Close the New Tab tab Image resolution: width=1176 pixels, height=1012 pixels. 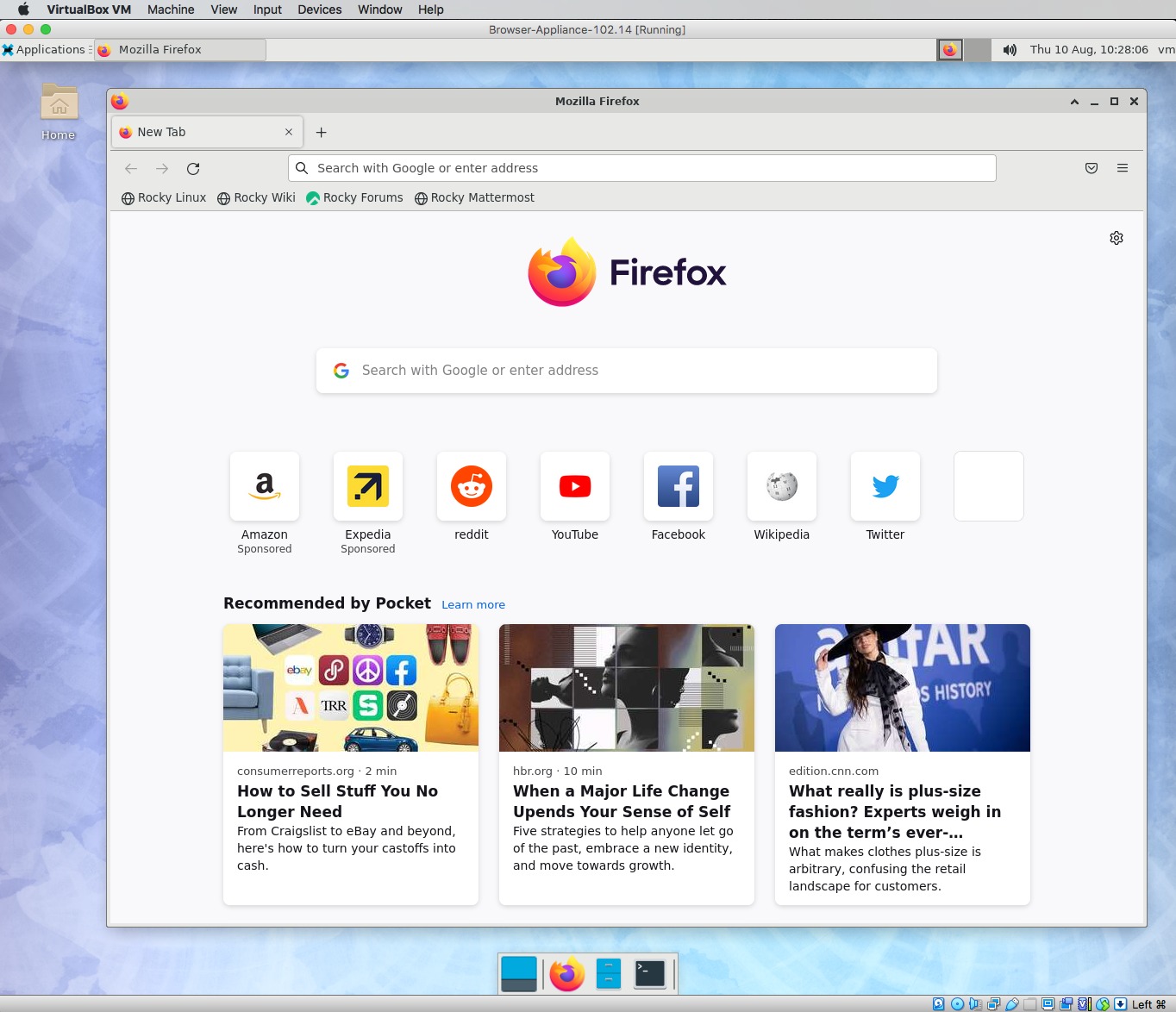click(x=289, y=132)
